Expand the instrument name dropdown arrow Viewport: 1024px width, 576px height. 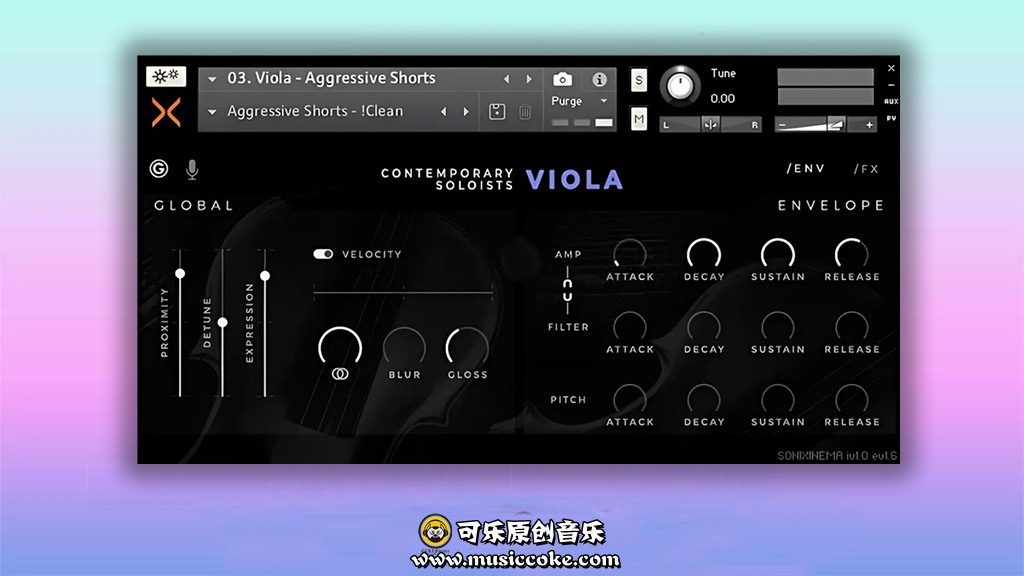coord(212,79)
